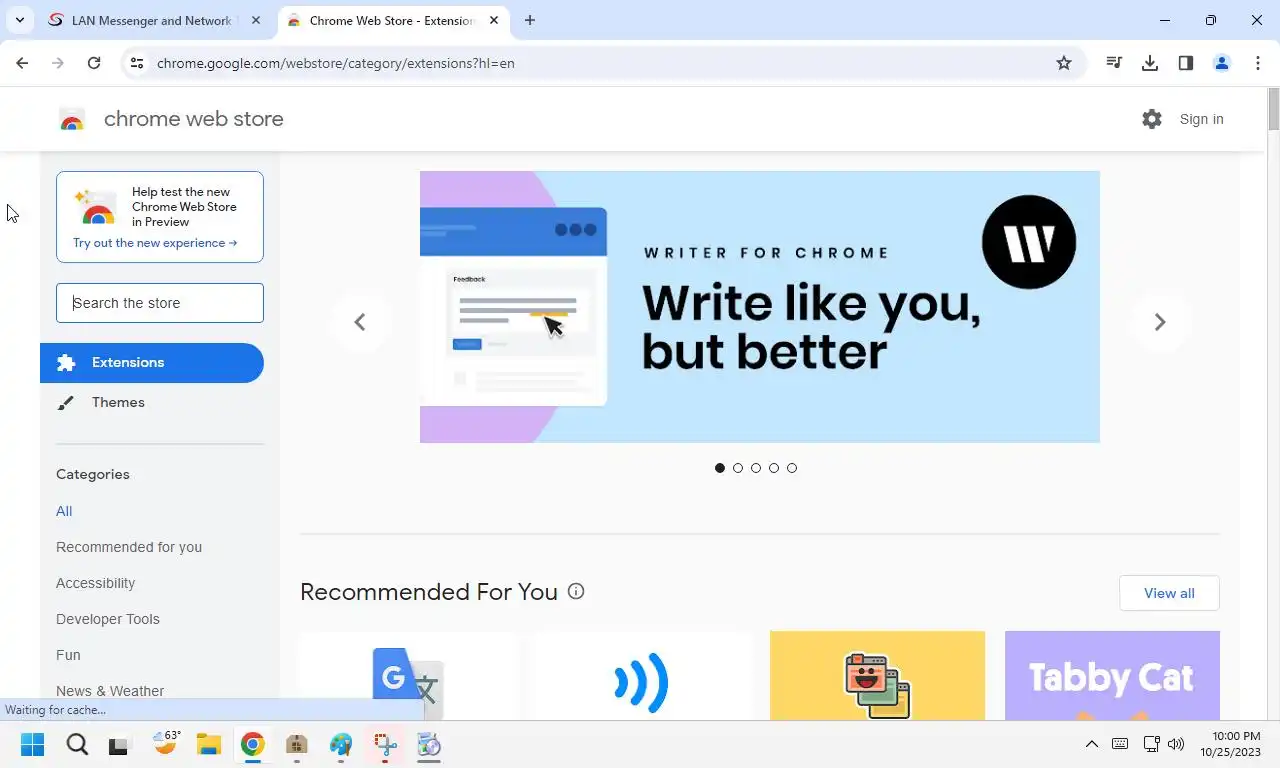Choose the All category

tap(64, 511)
